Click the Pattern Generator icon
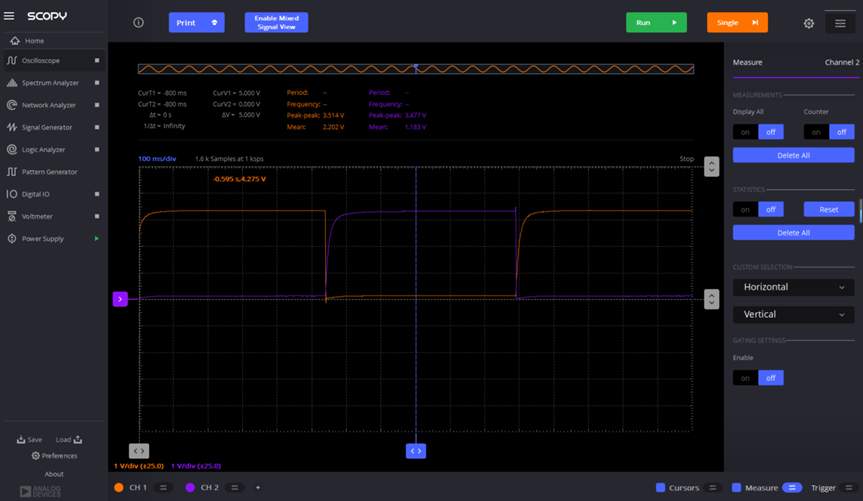 click(12, 172)
